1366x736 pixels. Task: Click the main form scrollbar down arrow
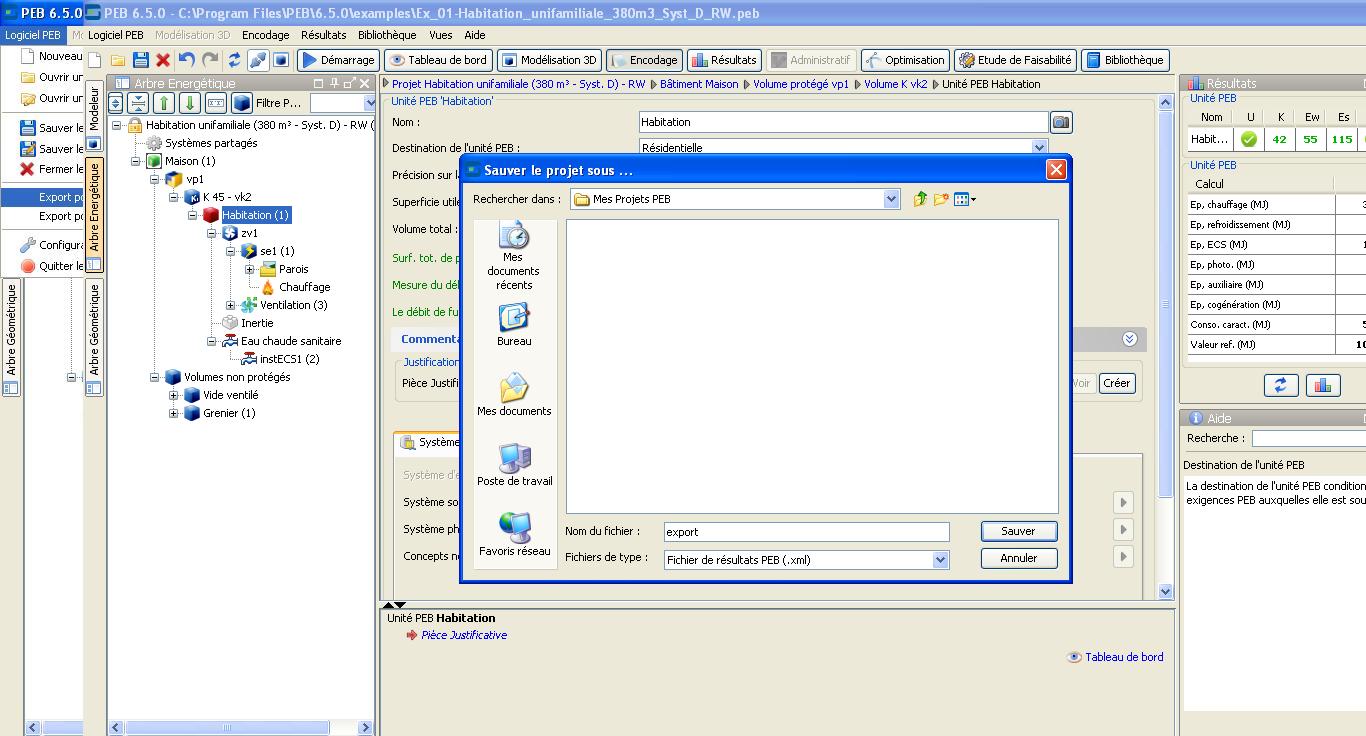pos(1165,591)
